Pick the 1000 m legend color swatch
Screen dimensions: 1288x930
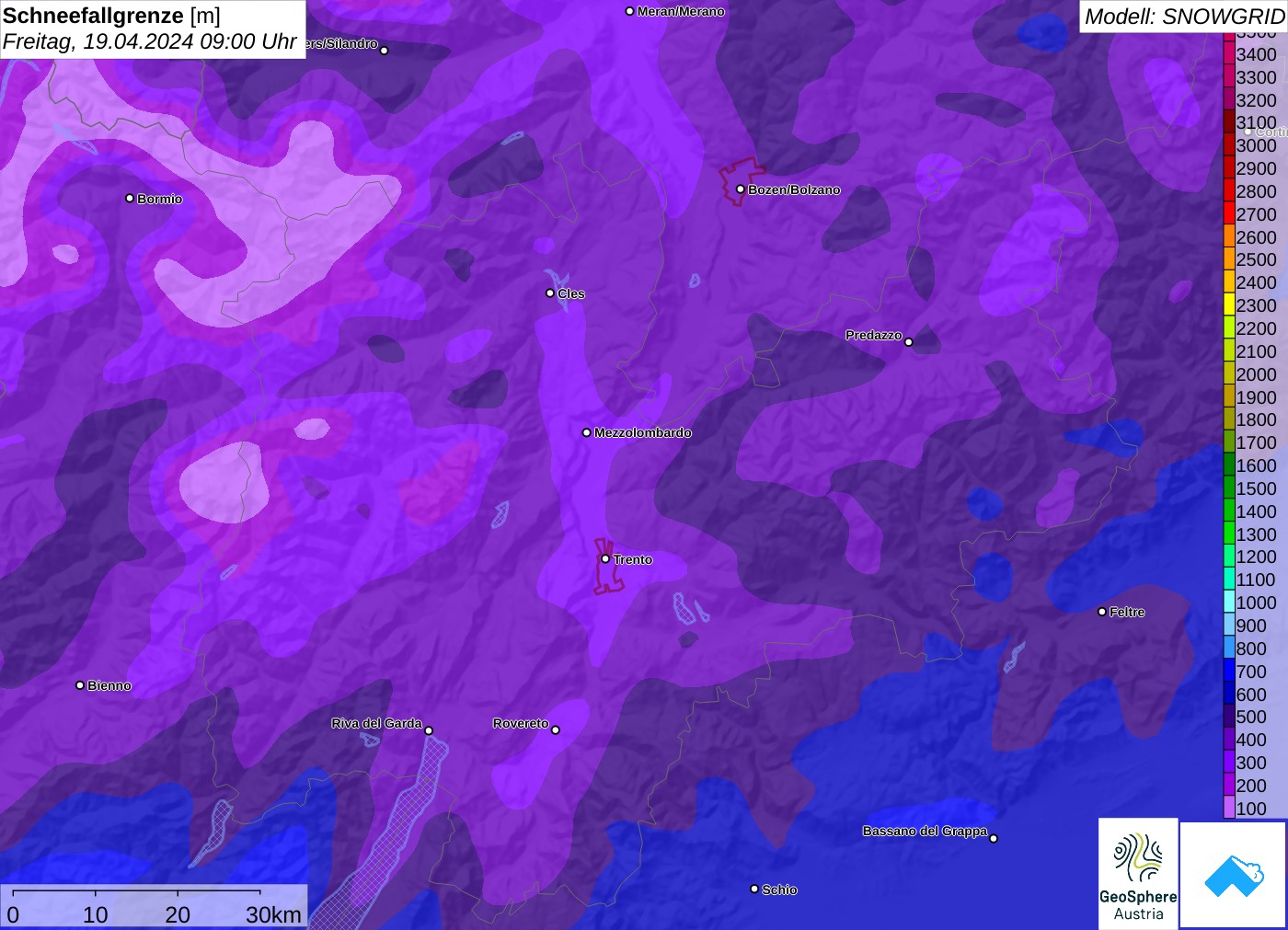pos(1229,603)
